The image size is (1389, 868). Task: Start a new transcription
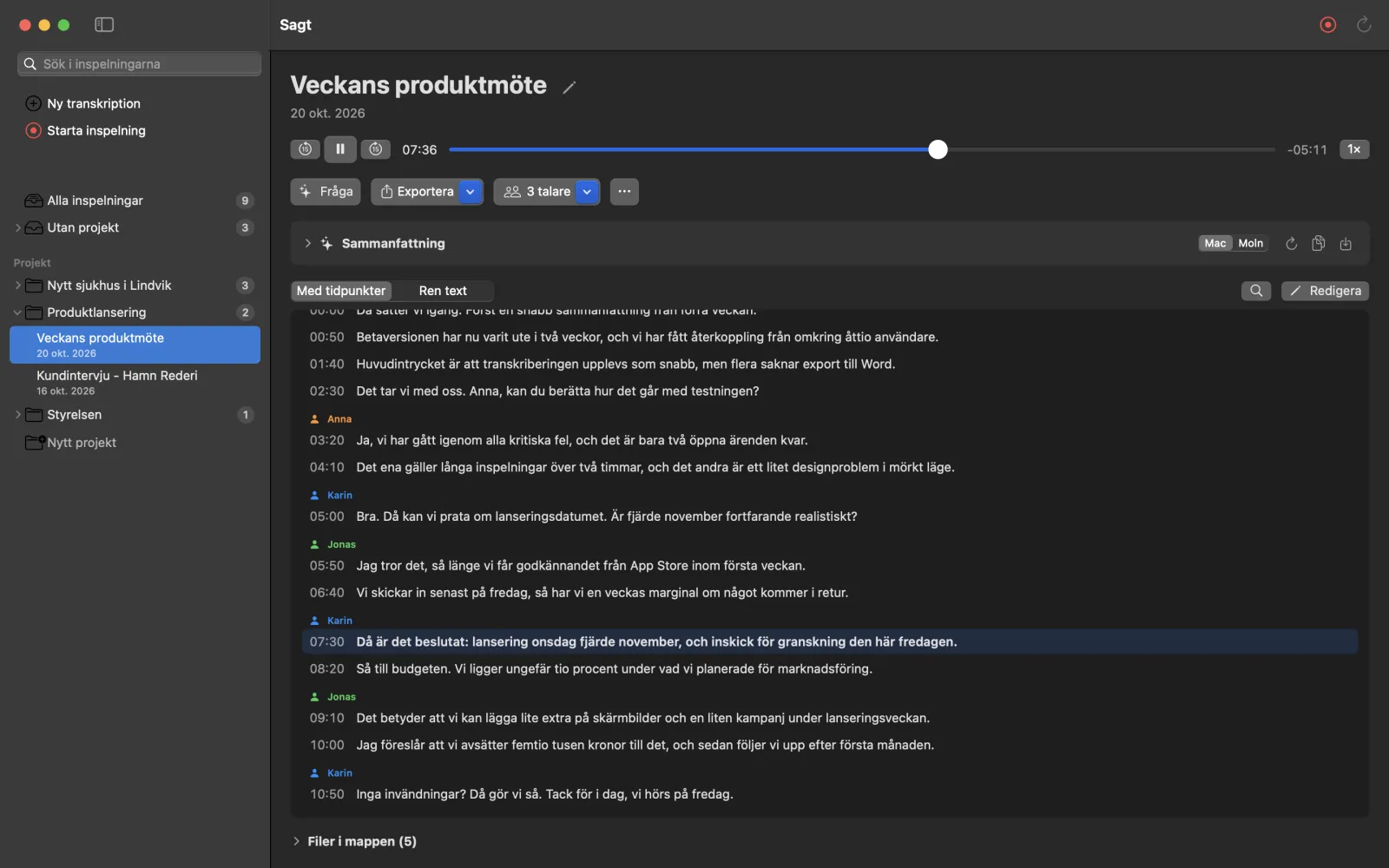(x=83, y=103)
